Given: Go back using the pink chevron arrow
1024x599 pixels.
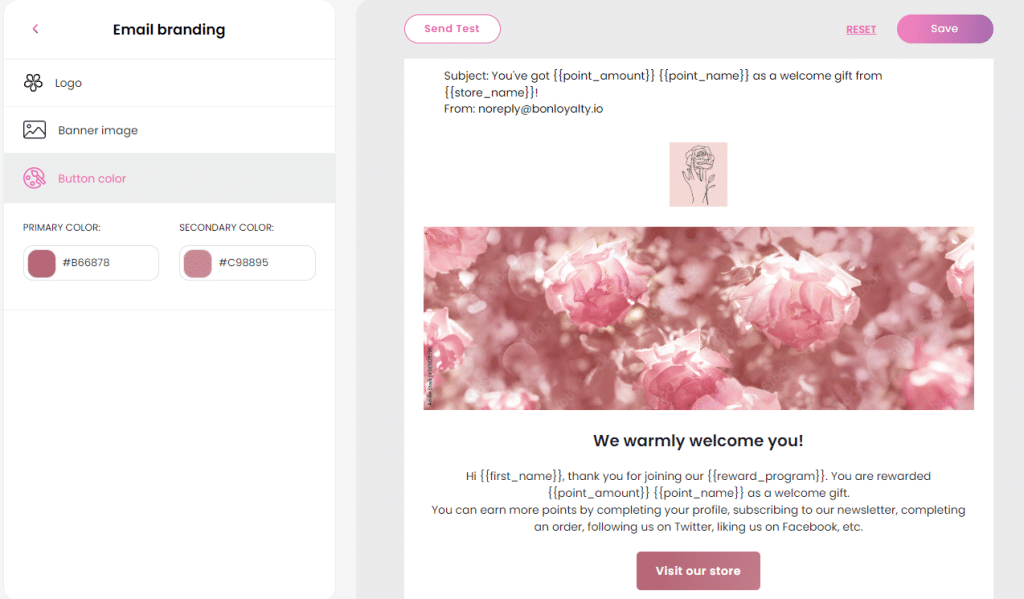Looking at the screenshot, I should pos(35,29).
